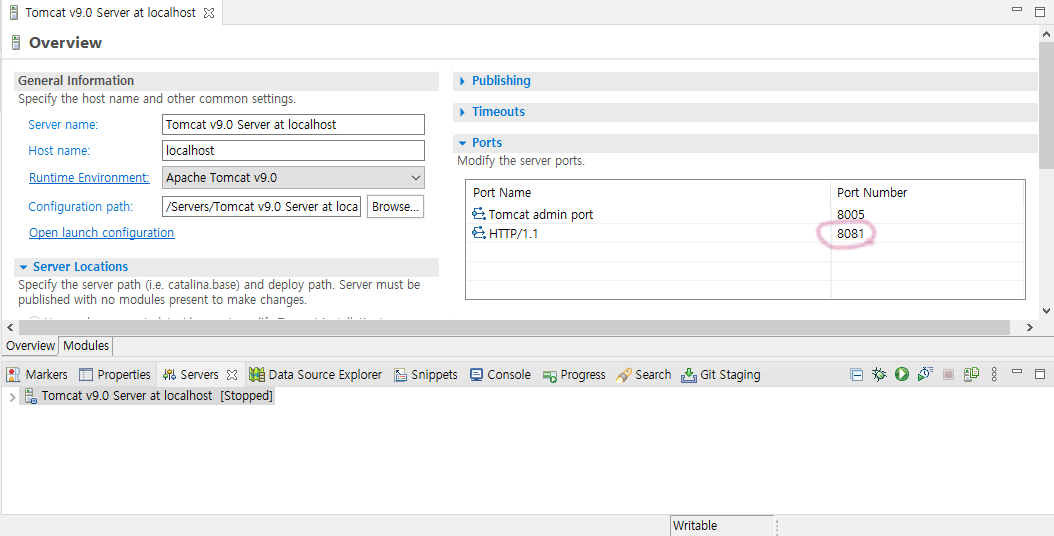
Task: Click vertical scrollbar down arrow
Action: (1046, 311)
